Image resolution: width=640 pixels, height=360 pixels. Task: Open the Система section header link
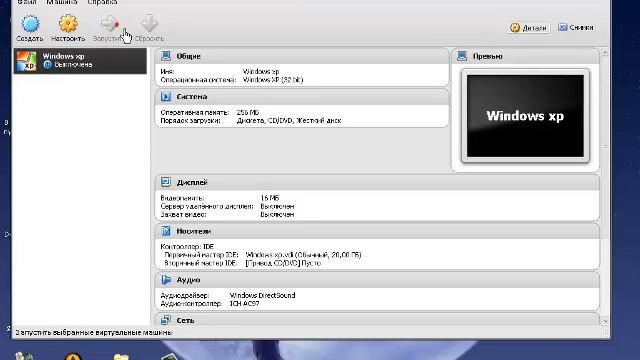pyautogui.click(x=191, y=97)
